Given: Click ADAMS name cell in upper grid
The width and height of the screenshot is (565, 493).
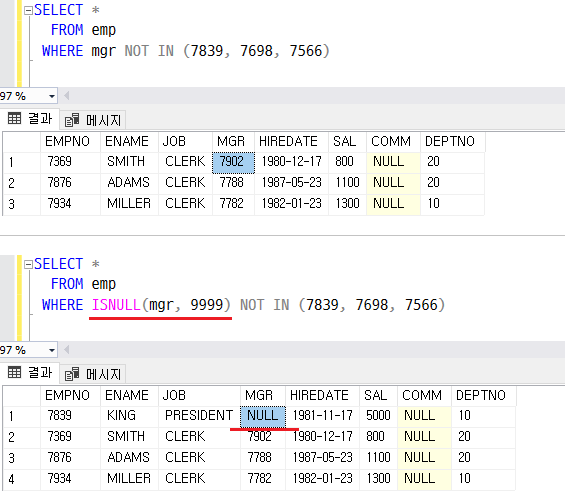Looking at the screenshot, I should pyautogui.click(x=129, y=183).
